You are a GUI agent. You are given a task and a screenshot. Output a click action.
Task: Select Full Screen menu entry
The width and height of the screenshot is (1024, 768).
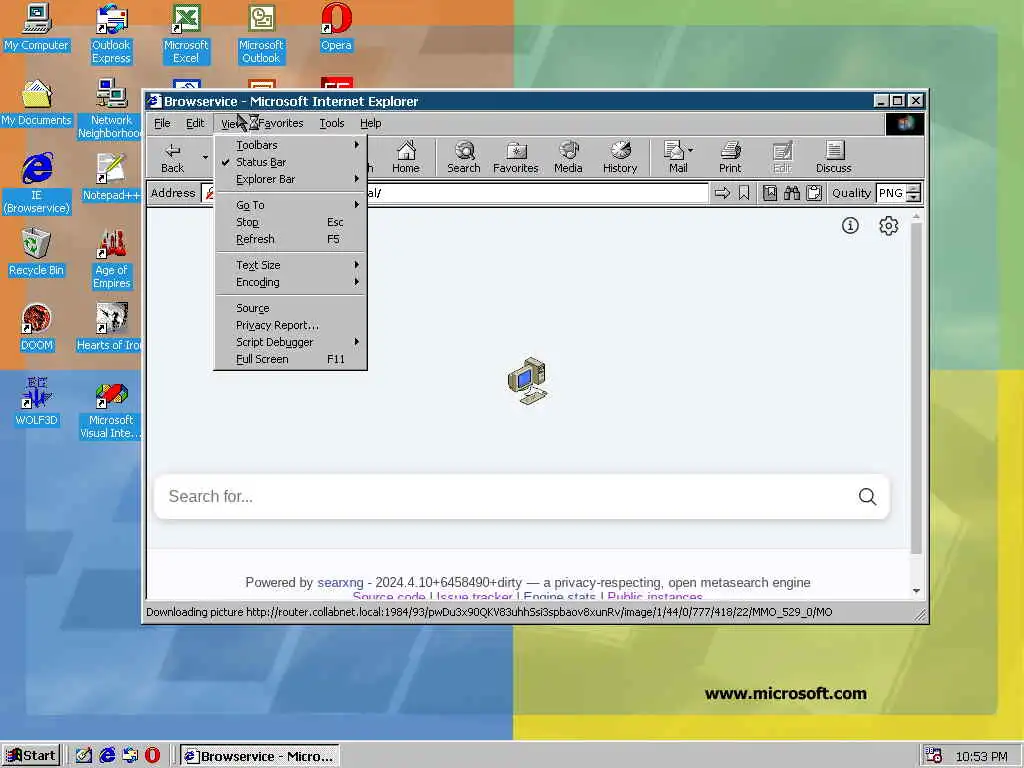[x=291, y=359]
